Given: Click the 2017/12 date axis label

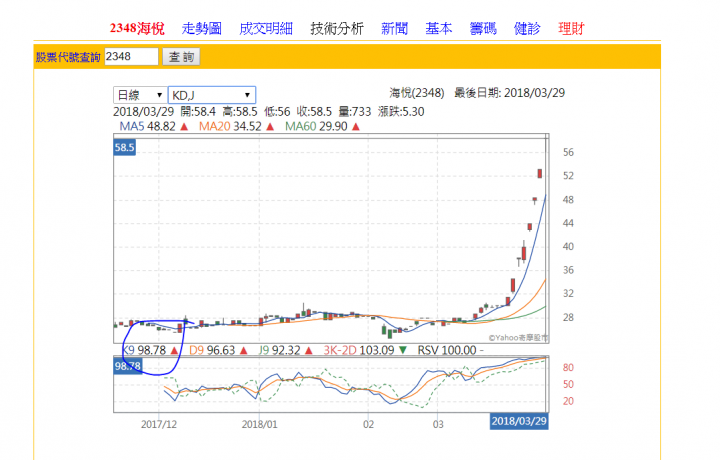Looking at the screenshot, I should (x=159, y=424).
